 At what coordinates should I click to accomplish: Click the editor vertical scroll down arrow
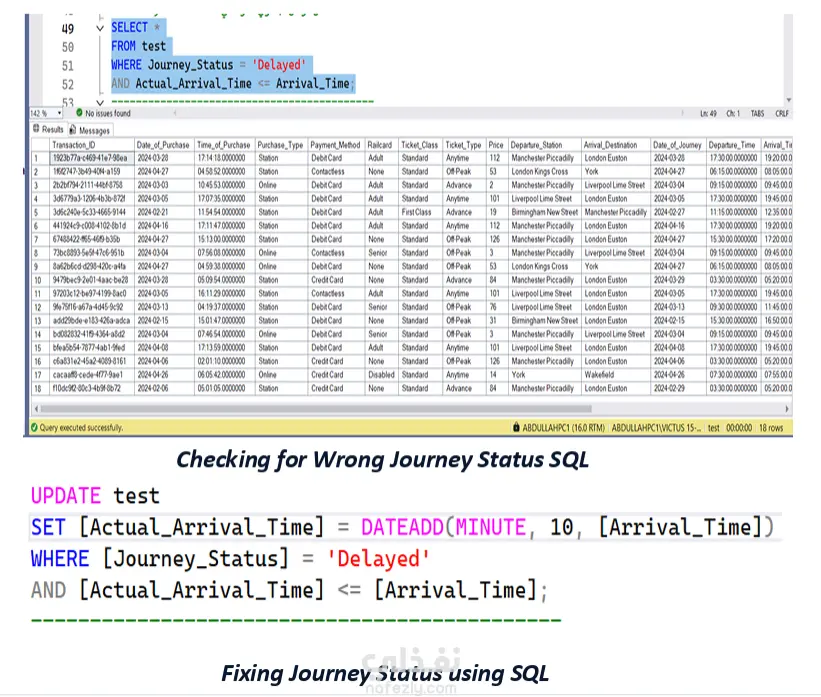(x=789, y=100)
